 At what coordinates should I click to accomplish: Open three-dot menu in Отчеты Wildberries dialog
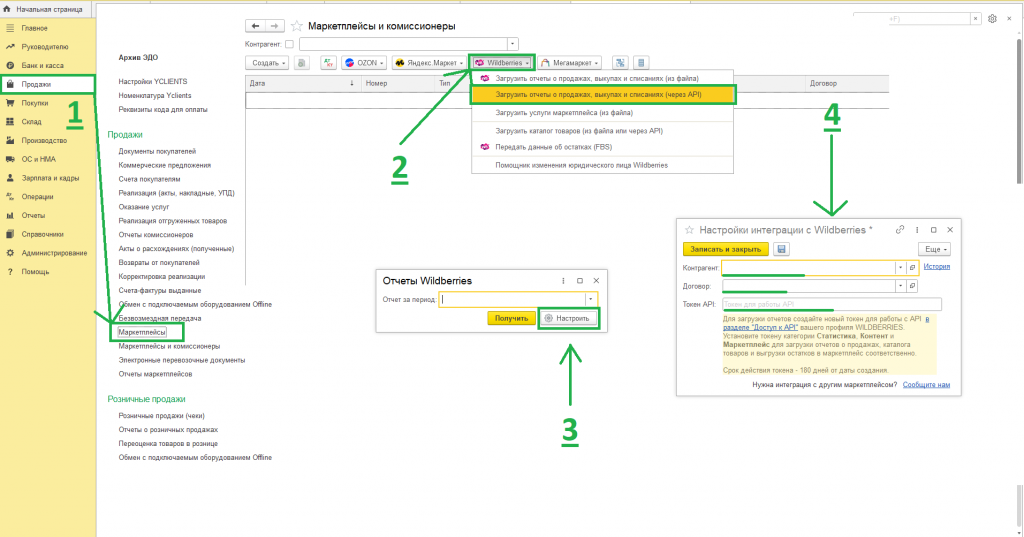click(563, 281)
